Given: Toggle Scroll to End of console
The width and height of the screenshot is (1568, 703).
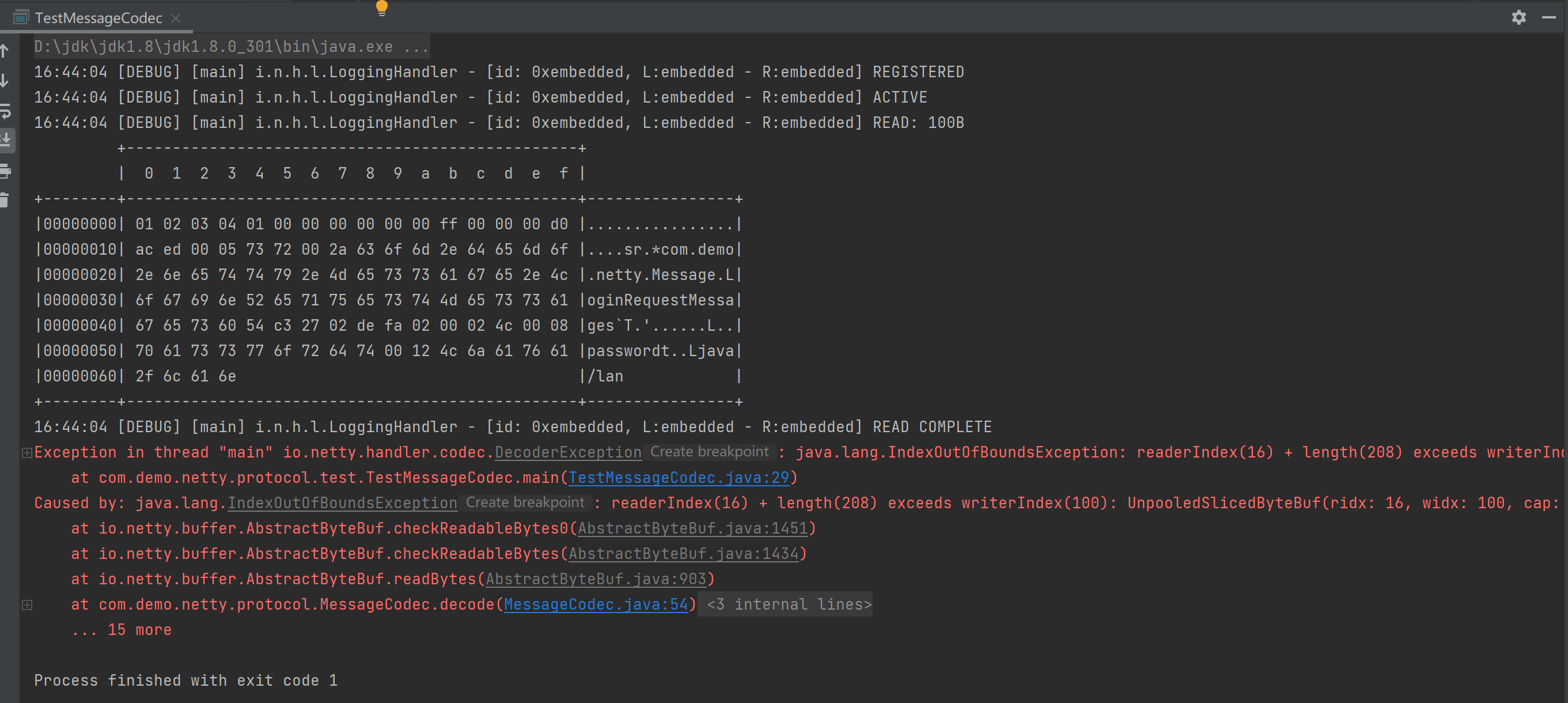Looking at the screenshot, I should tap(6, 140).
